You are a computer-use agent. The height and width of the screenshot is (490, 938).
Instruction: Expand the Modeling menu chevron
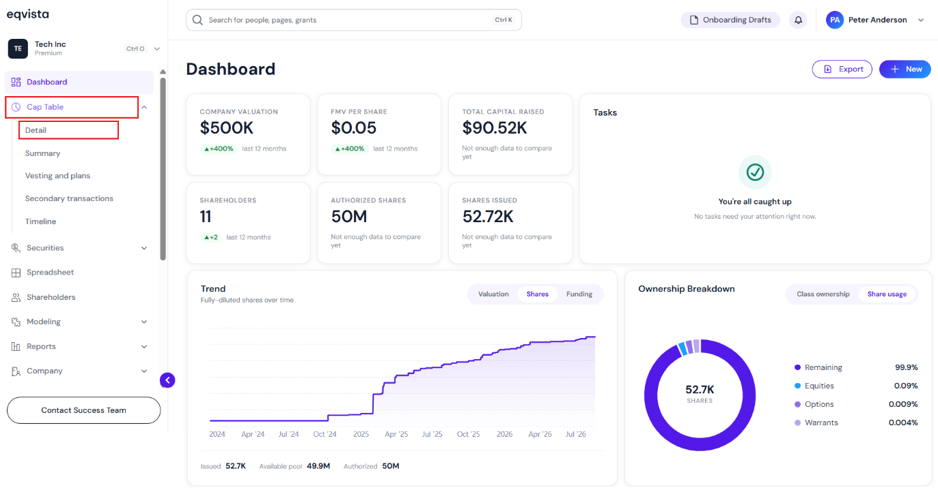point(144,322)
